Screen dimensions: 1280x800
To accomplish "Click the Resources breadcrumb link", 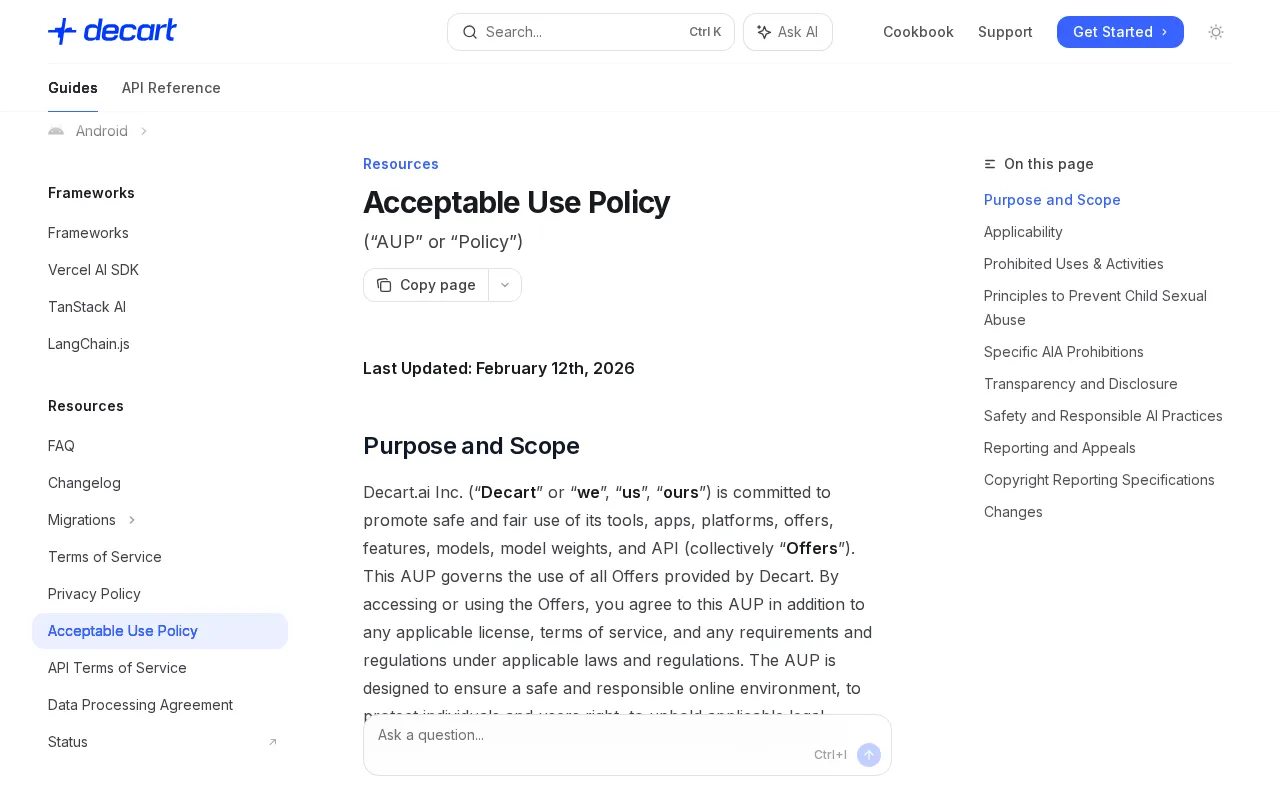I will (401, 164).
